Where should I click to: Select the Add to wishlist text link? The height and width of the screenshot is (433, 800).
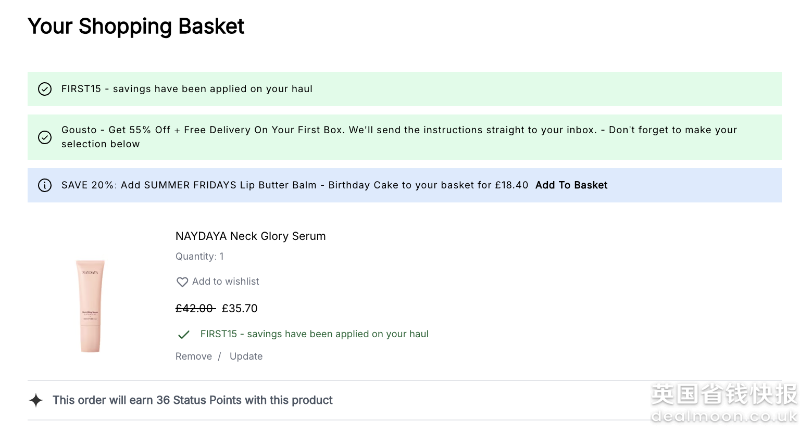[225, 282]
